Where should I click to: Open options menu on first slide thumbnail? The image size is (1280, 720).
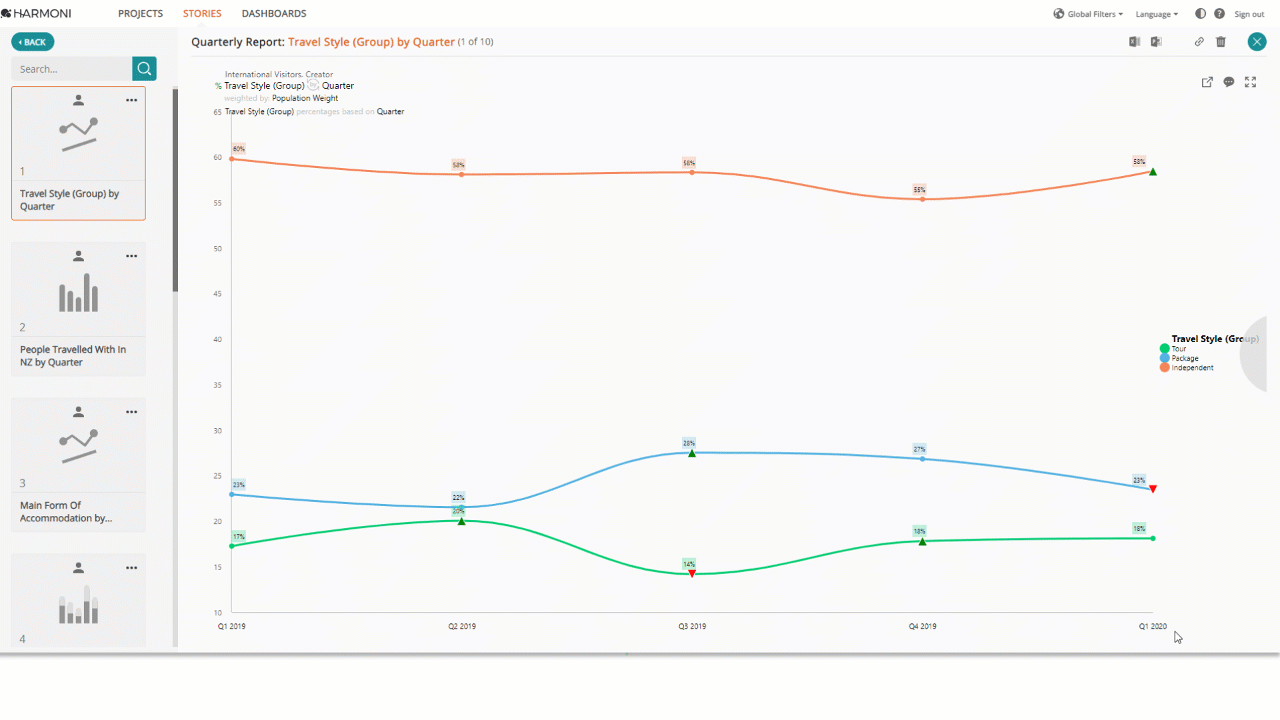pos(131,100)
